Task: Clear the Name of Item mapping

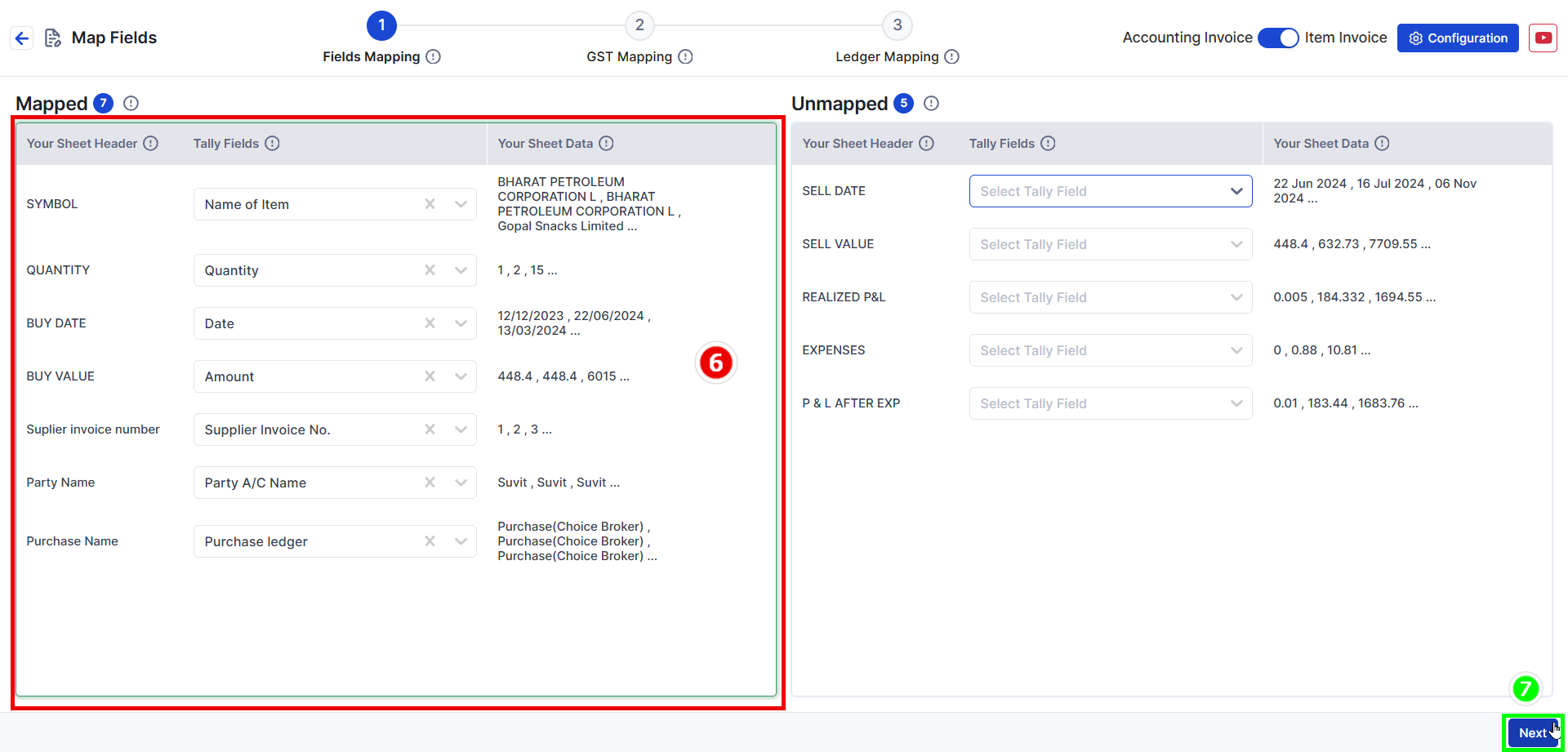Action: (430, 204)
